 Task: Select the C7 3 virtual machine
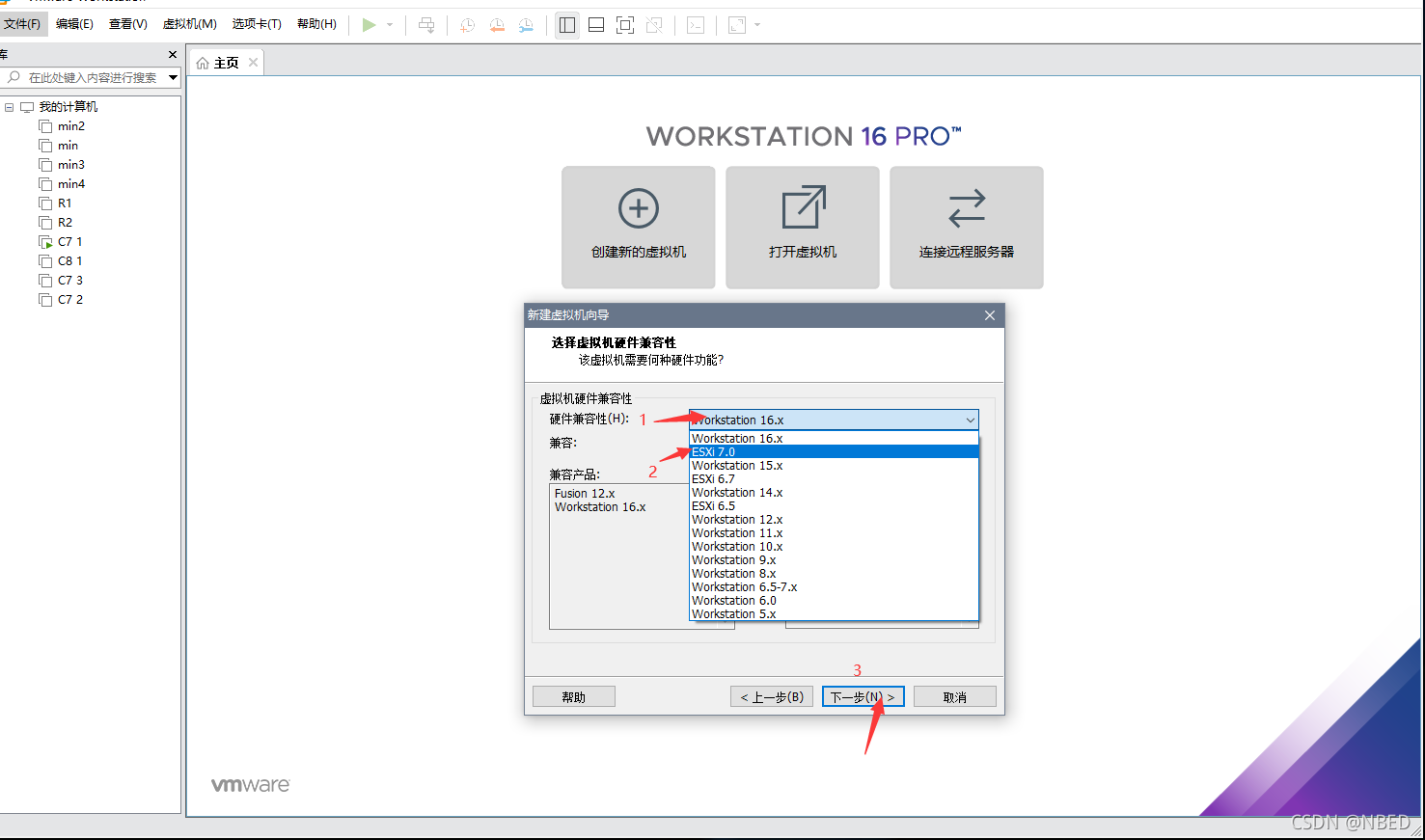click(x=69, y=281)
